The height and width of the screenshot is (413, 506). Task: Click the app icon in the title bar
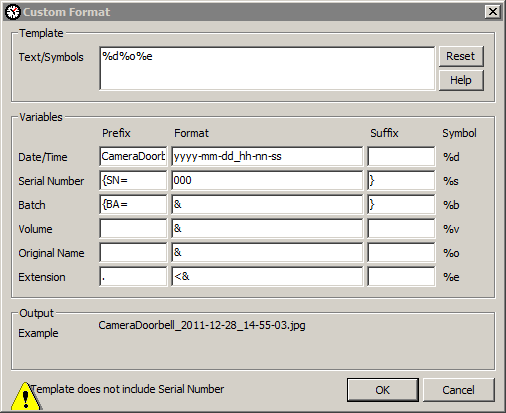[x=13, y=12]
